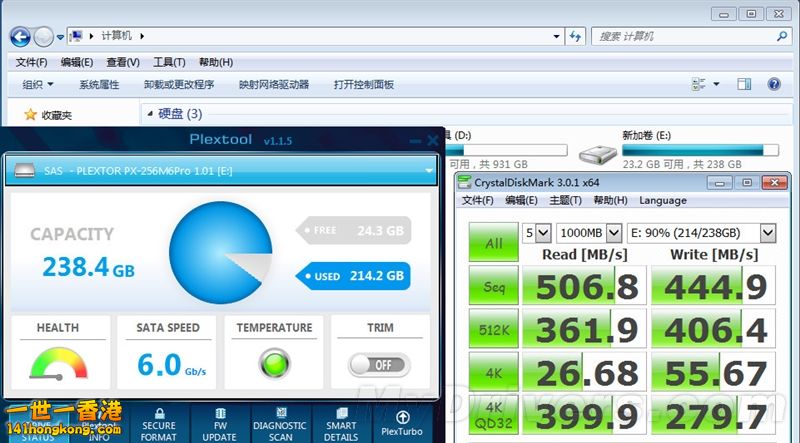Click the 6.0 Gb/s SATA speed value
The image size is (800, 443).
pyautogui.click(x=171, y=365)
